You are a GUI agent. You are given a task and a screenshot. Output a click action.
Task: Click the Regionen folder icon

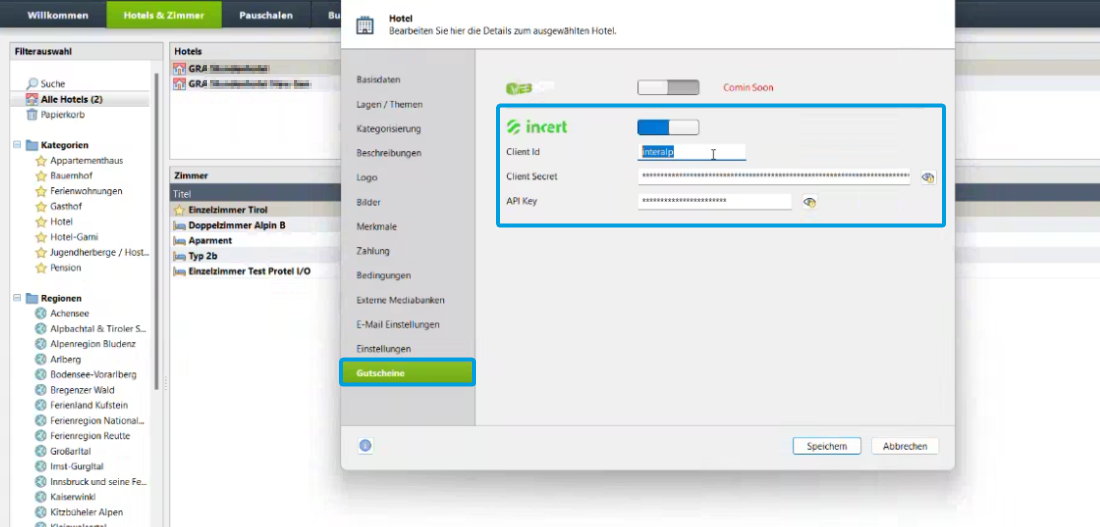pyautogui.click(x=32, y=298)
